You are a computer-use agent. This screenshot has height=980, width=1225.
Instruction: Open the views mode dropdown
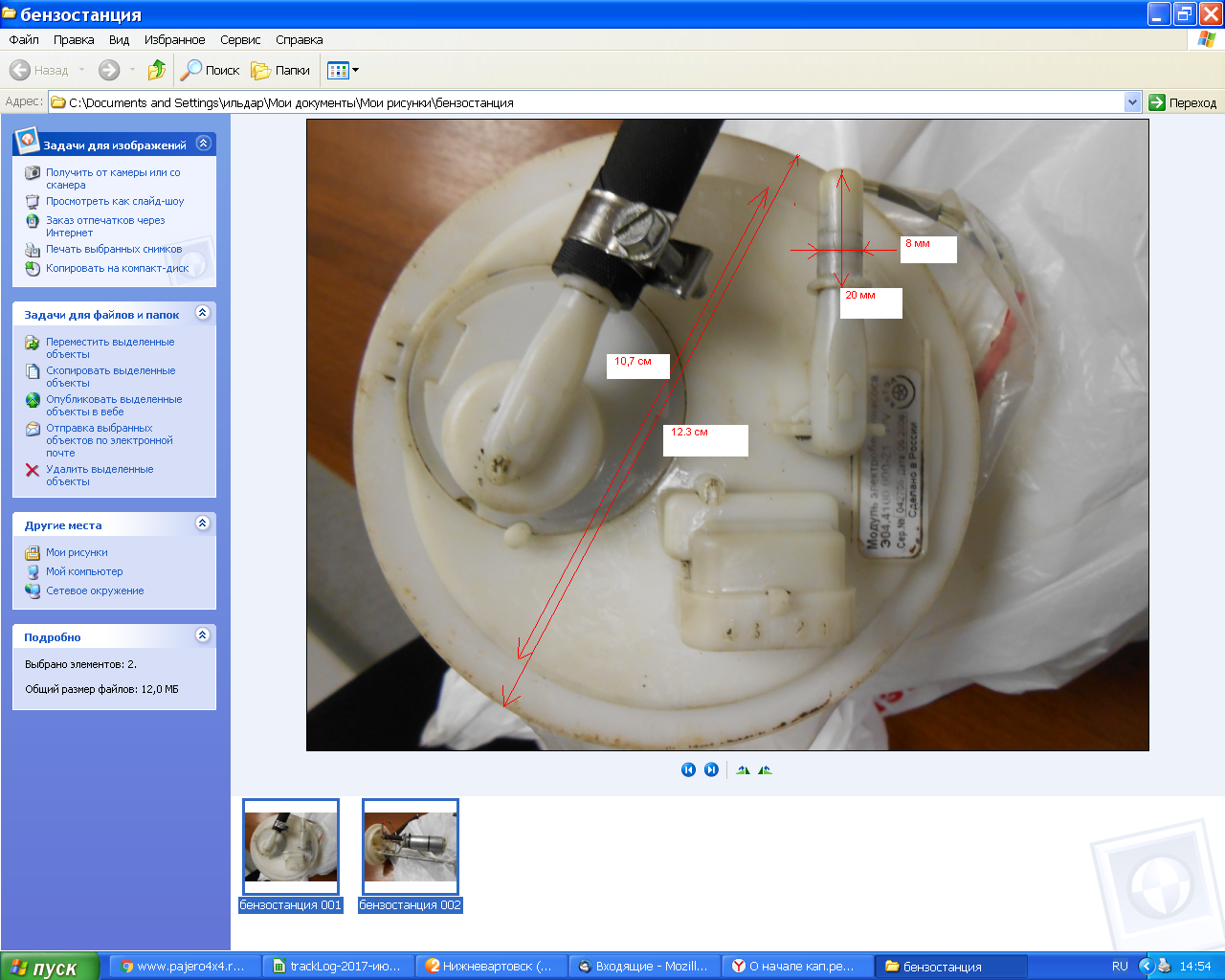343,70
